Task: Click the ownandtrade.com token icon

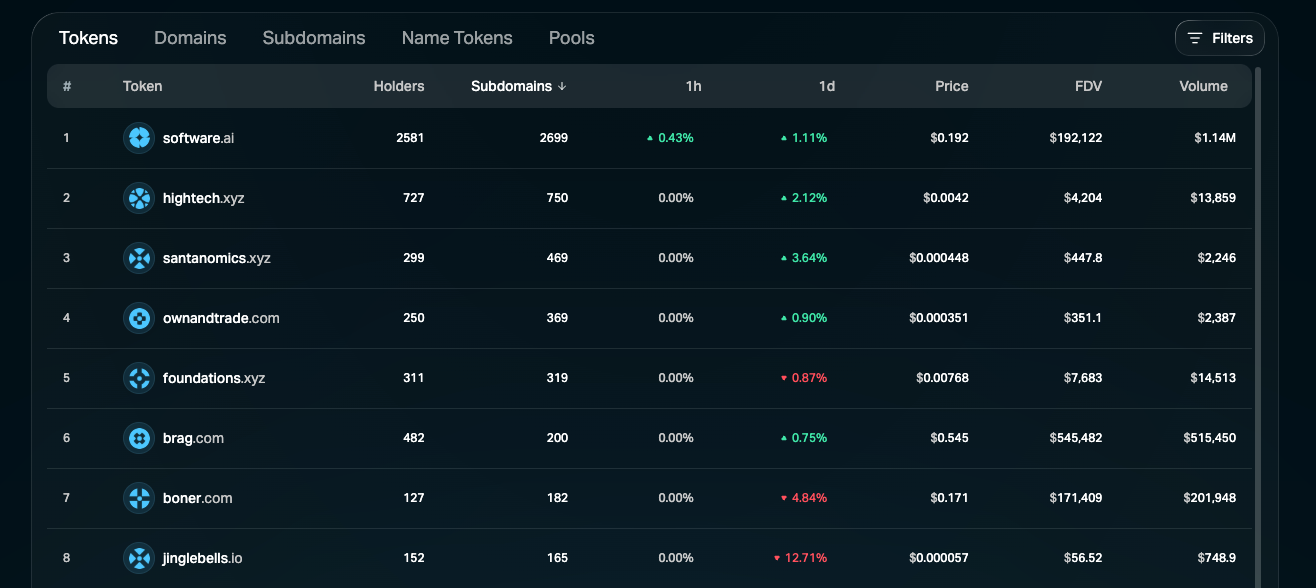Action: (x=138, y=318)
